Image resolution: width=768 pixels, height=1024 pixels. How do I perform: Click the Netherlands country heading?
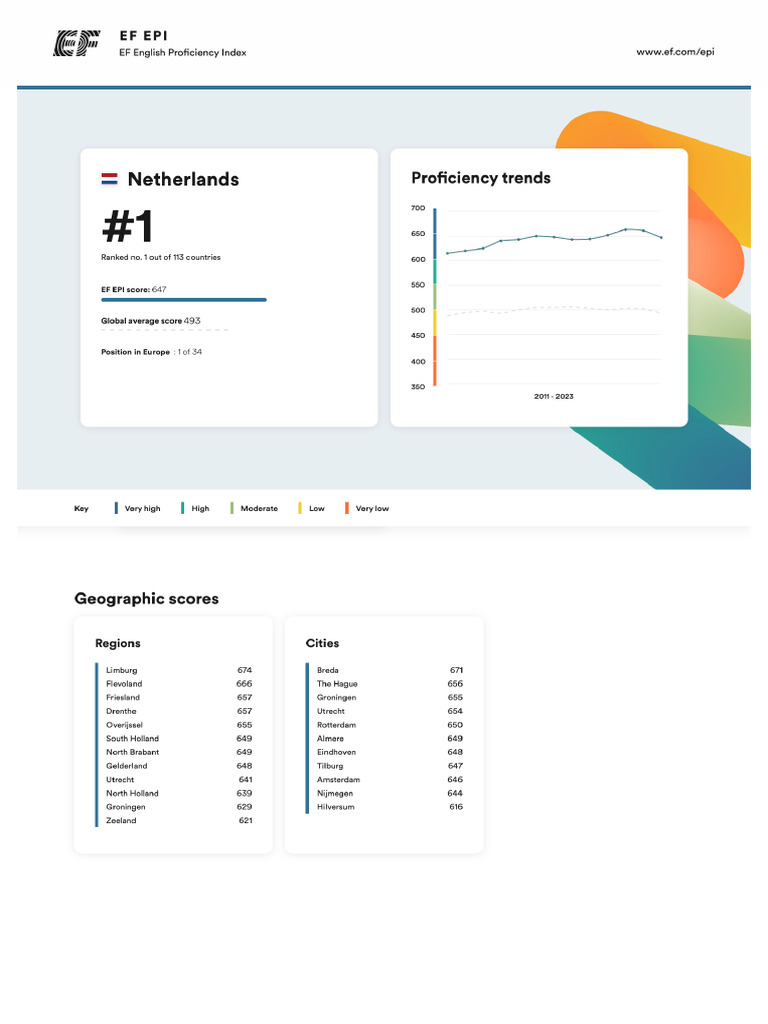183,180
